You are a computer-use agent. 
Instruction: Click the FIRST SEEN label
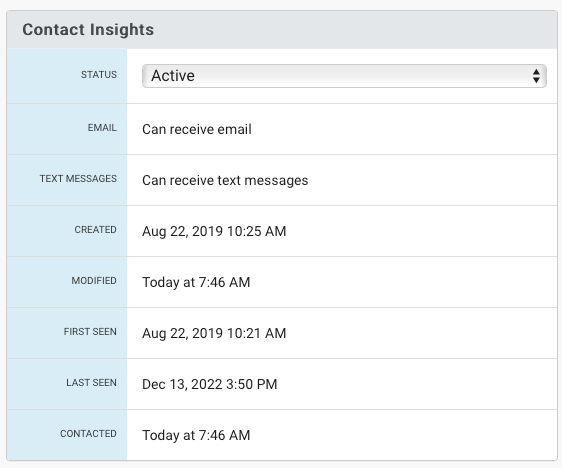coord(90,331)
